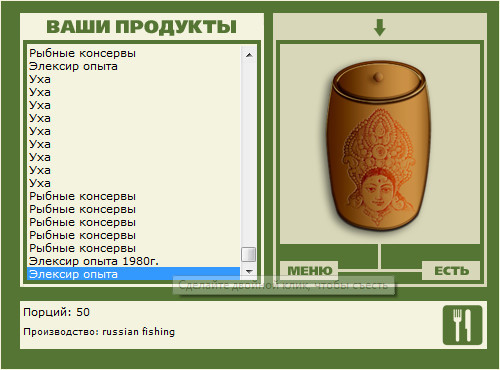500x370 pixels.
Task: Select Рыбные консервы at top of list
Action: tap(133, 53)
